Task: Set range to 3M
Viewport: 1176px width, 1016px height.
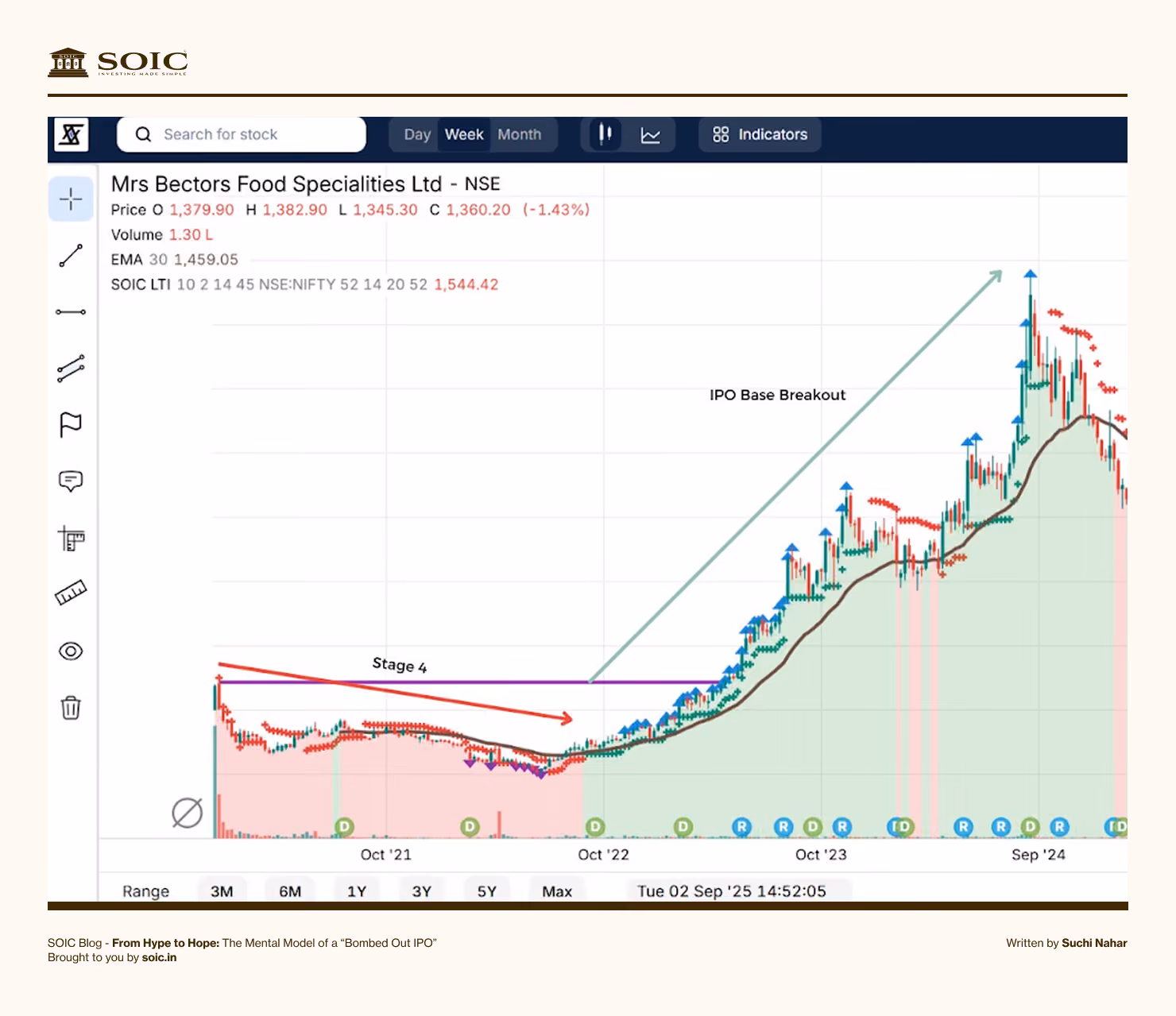Action: tap(222, 891)
